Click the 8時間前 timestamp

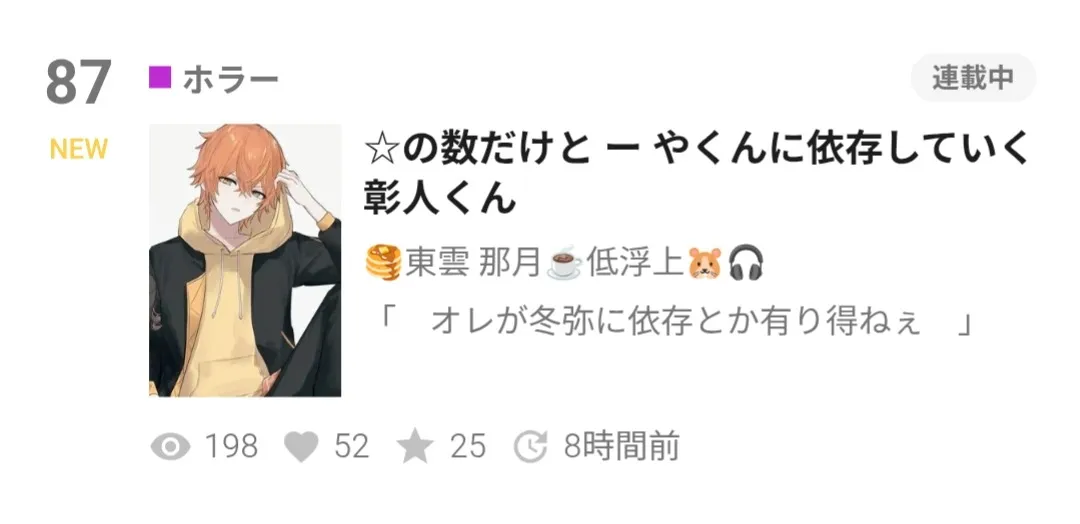click(621, 446)
